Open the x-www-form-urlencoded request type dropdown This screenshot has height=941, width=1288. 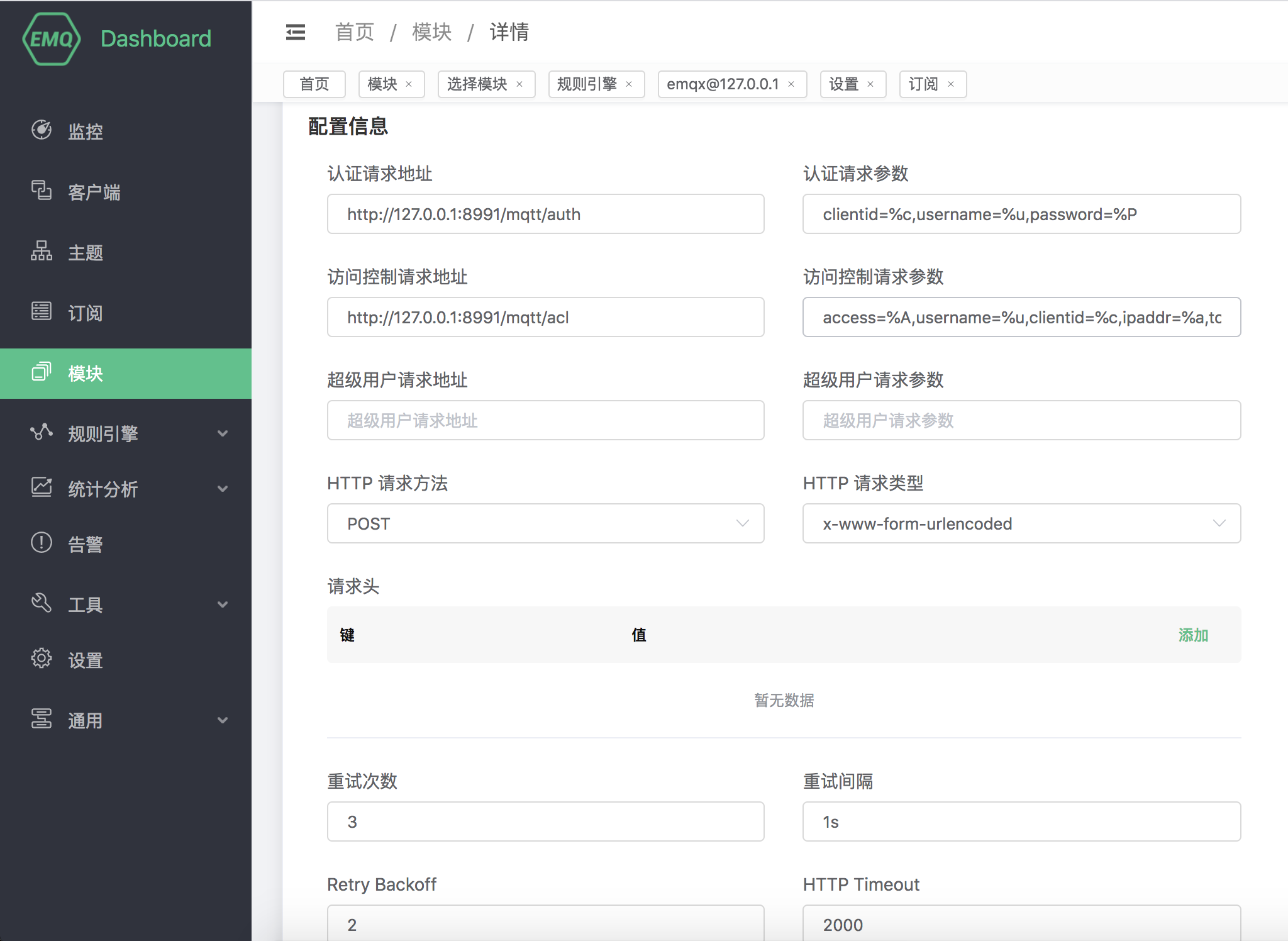click(x=1021, y=523)
